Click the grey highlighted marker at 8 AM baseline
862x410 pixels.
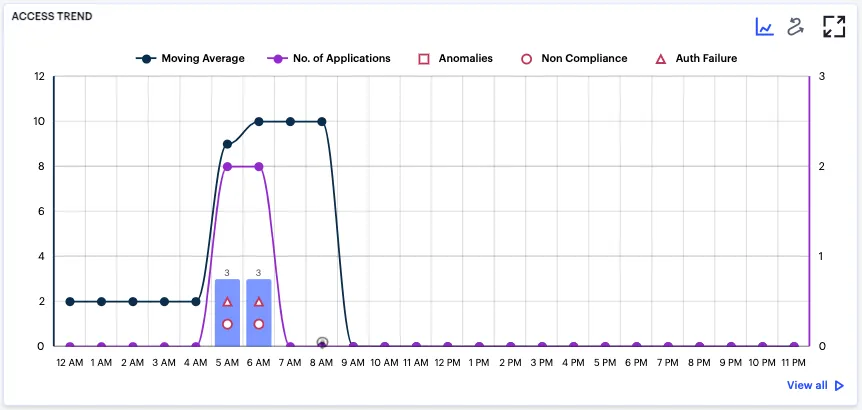point(322,342)
